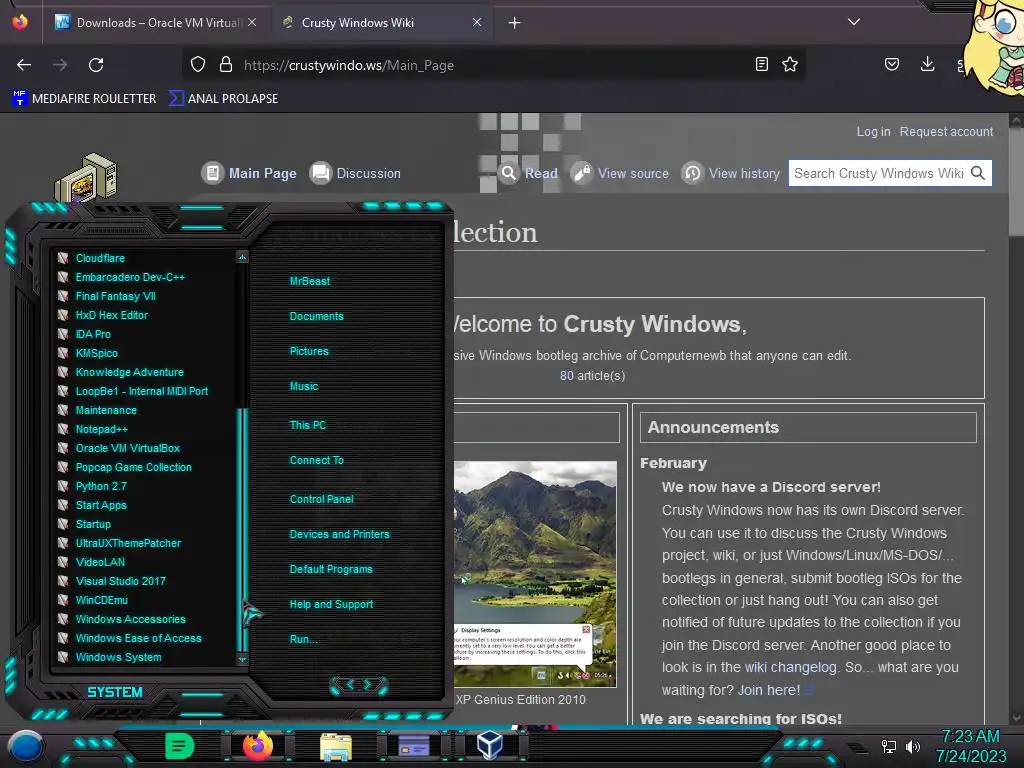Toggle reader view icon in address bar
The height and width of the screenshot is (768, 1024).
tap(761, 65)
